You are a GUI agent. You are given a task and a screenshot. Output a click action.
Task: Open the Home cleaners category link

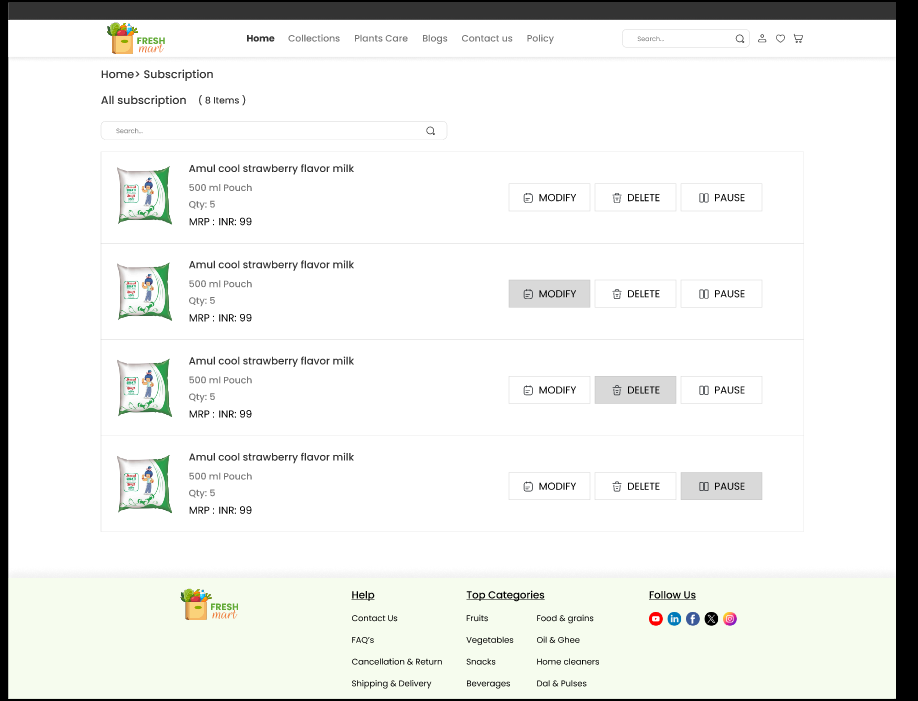(568, 661)
